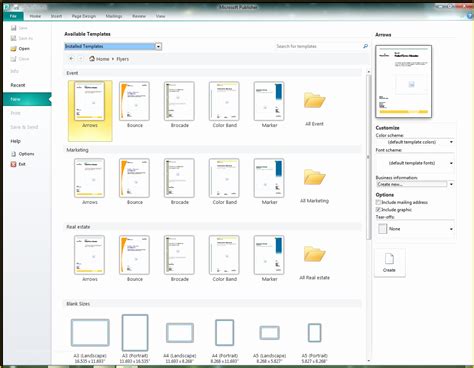Image resolution: width=474 pixels, height=368 pixels.
Task: Click the back arrow navigation icon
Action: 71,59
